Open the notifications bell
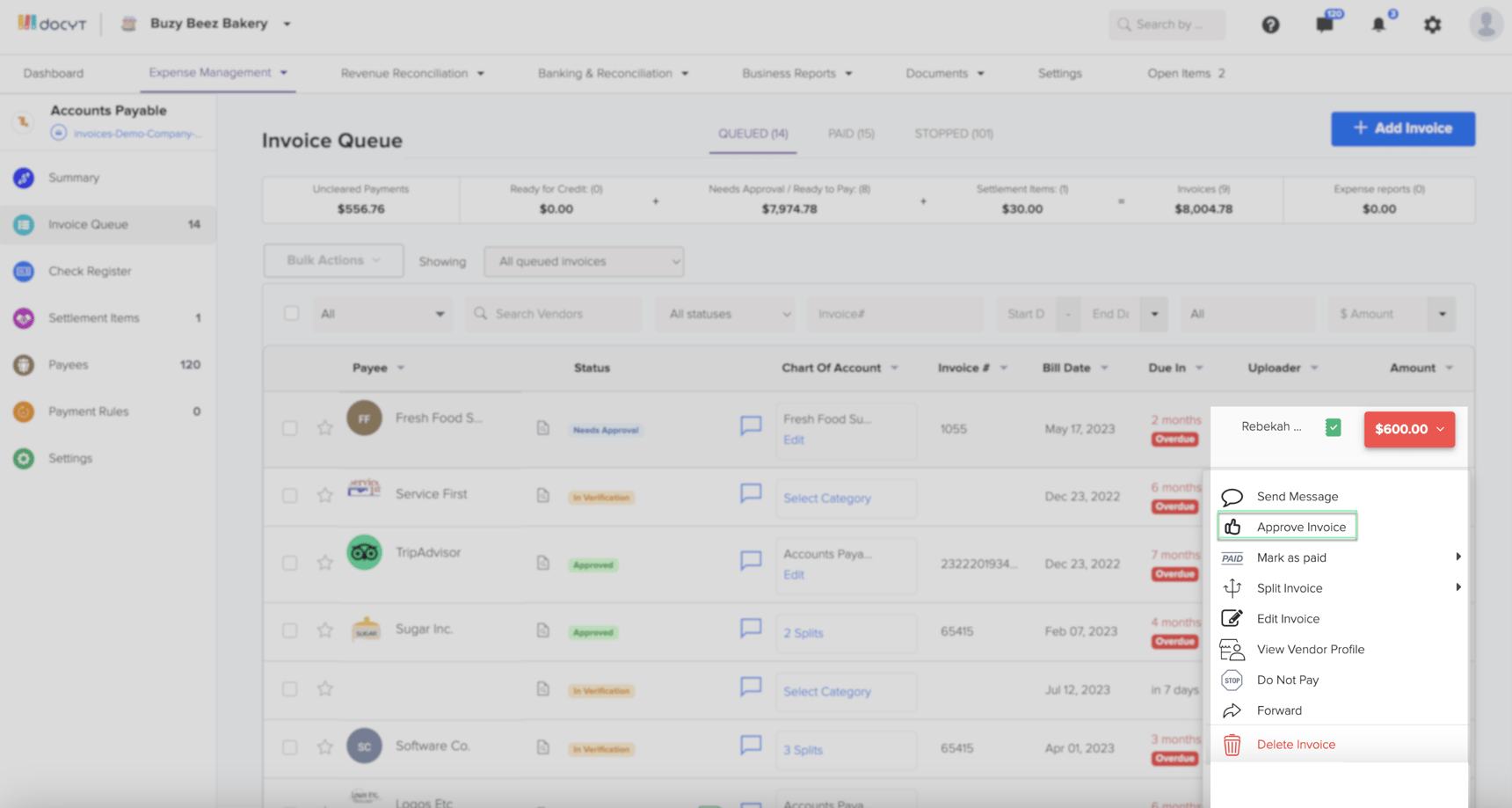Image resolution: width=1512 pixels, height=808 pixels. click(x=1378, y=25)
